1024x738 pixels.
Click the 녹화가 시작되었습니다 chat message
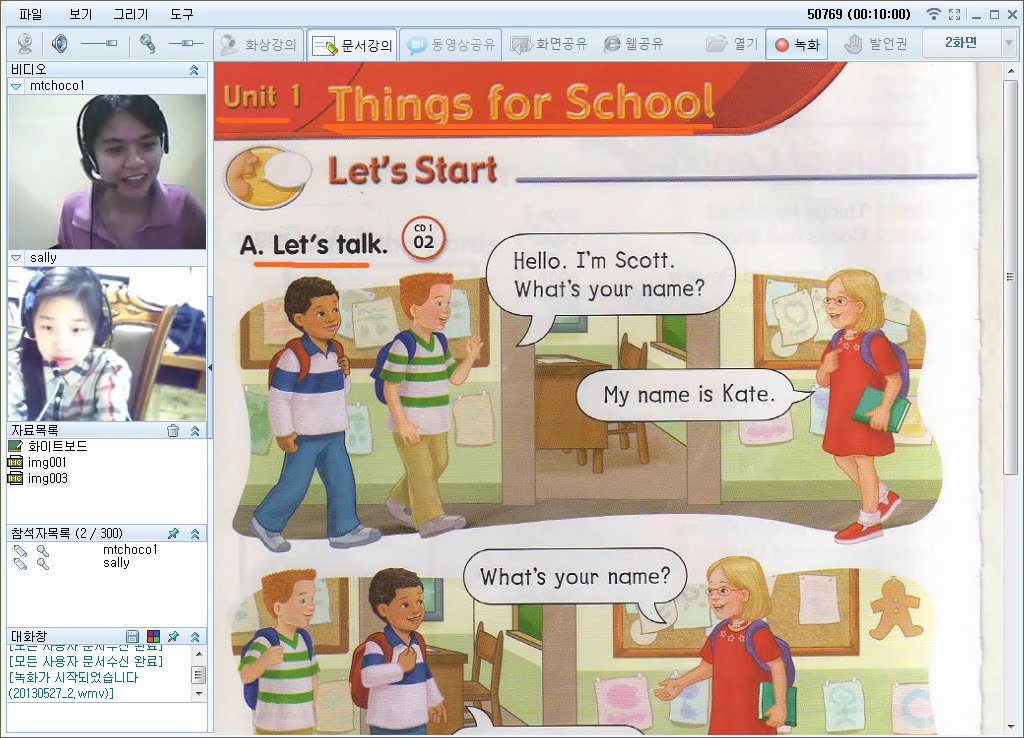[74, 685]
